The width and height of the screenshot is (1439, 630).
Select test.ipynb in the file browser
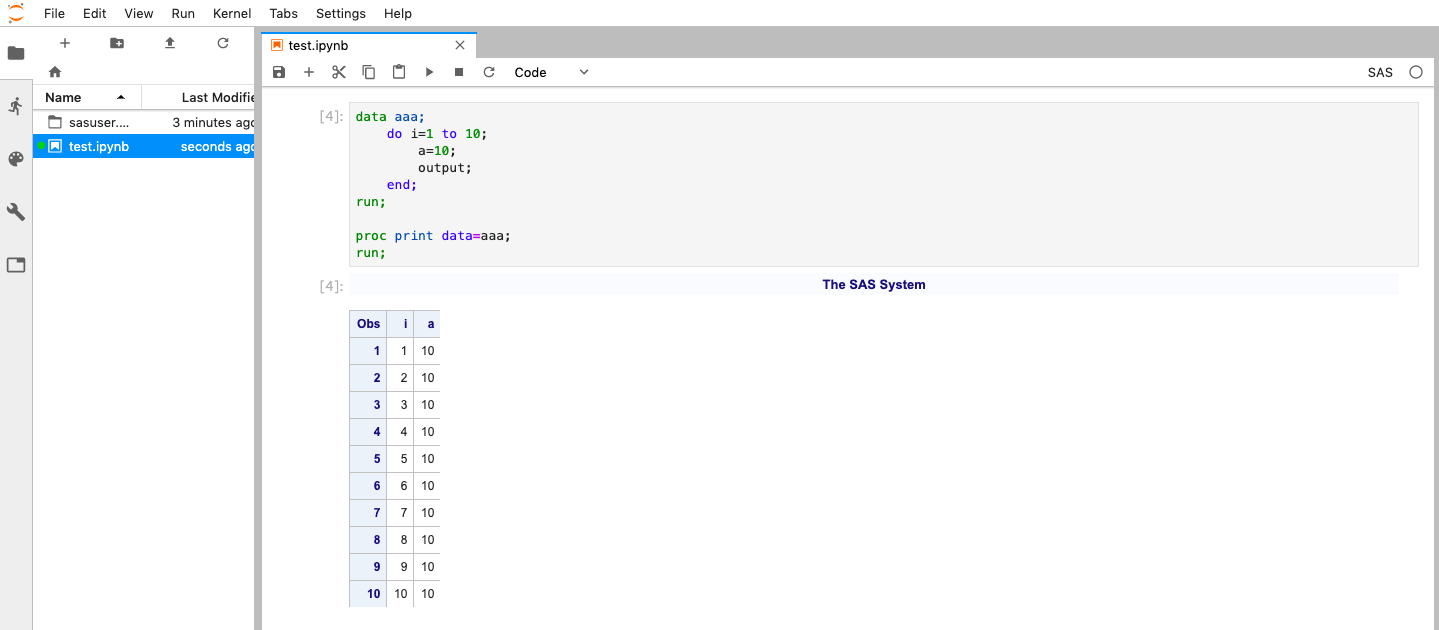point(99,146)
